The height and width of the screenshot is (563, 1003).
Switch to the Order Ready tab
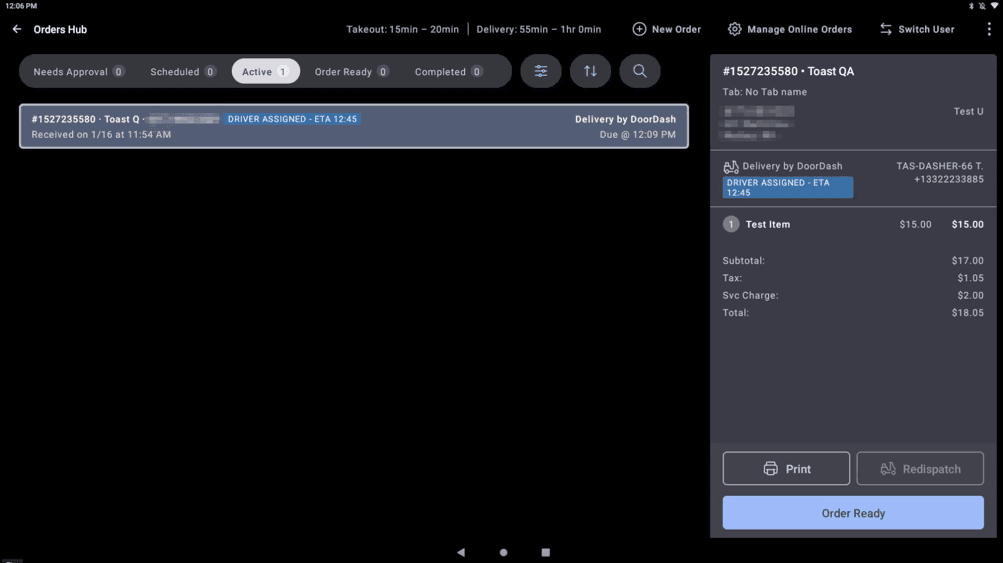351,72
